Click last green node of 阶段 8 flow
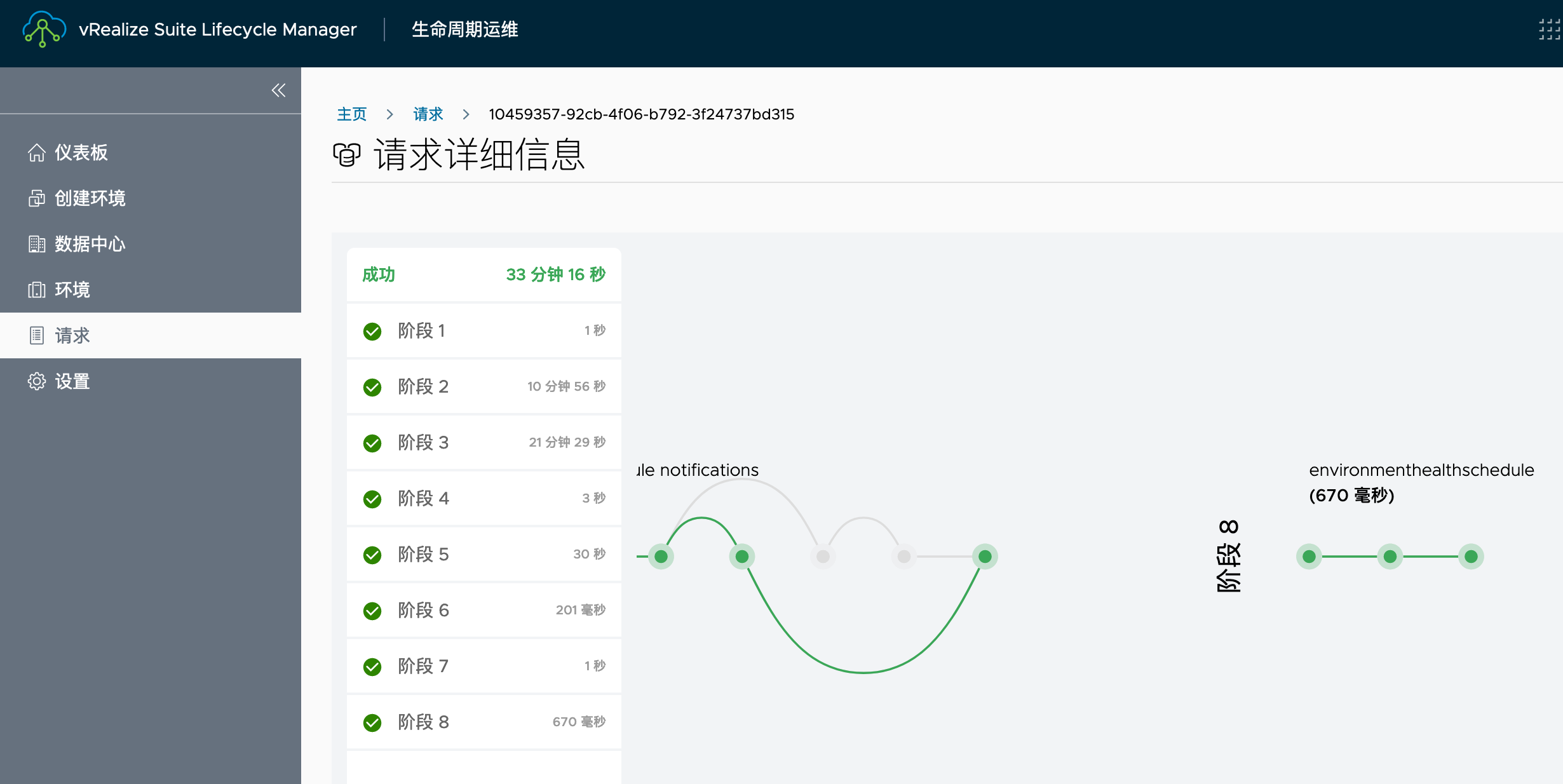1563x784 pixels. tap(1471, 557)
